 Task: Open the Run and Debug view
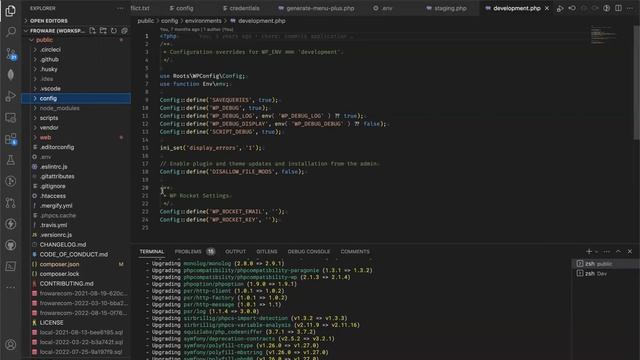[x=11, y=96]
